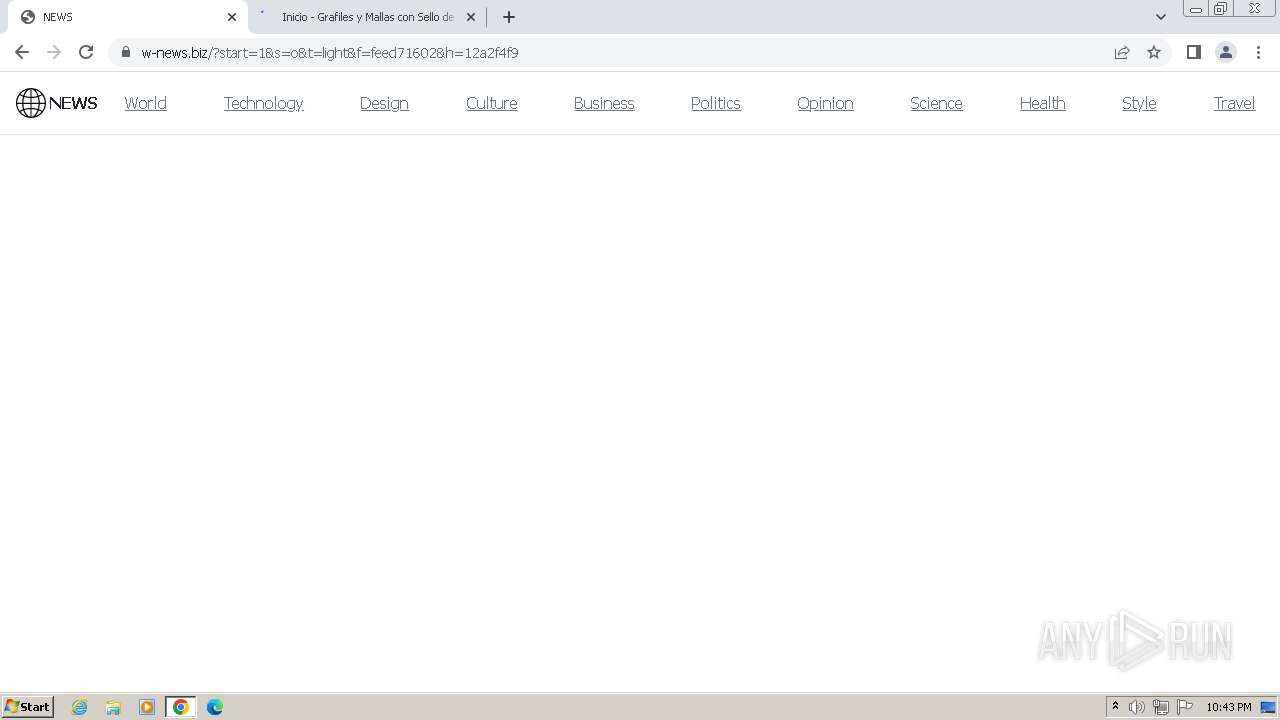Visit the Health section
This screenshot has height=720, width=1280.
1042,103
